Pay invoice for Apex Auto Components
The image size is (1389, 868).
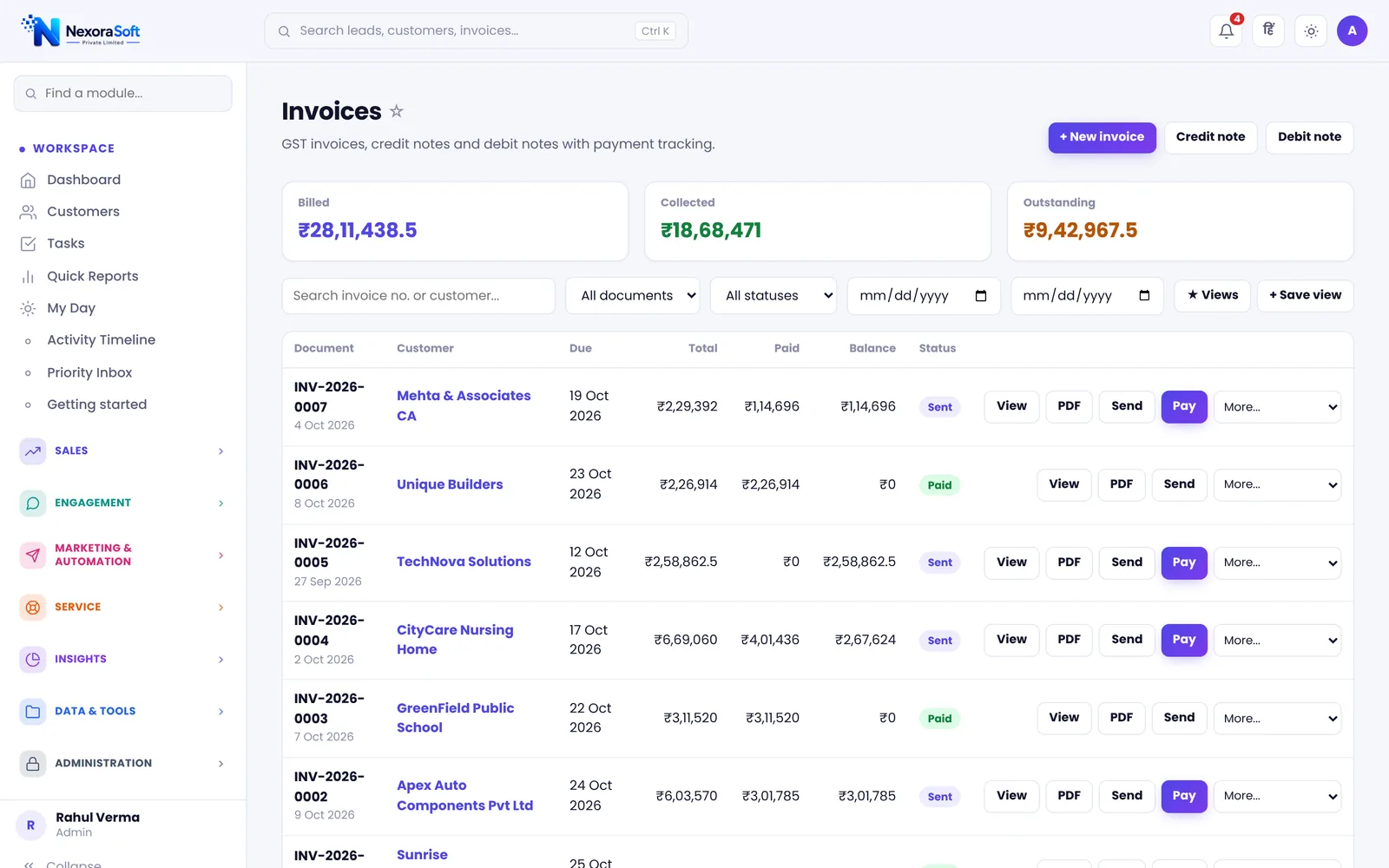(x=1184, y=796)
